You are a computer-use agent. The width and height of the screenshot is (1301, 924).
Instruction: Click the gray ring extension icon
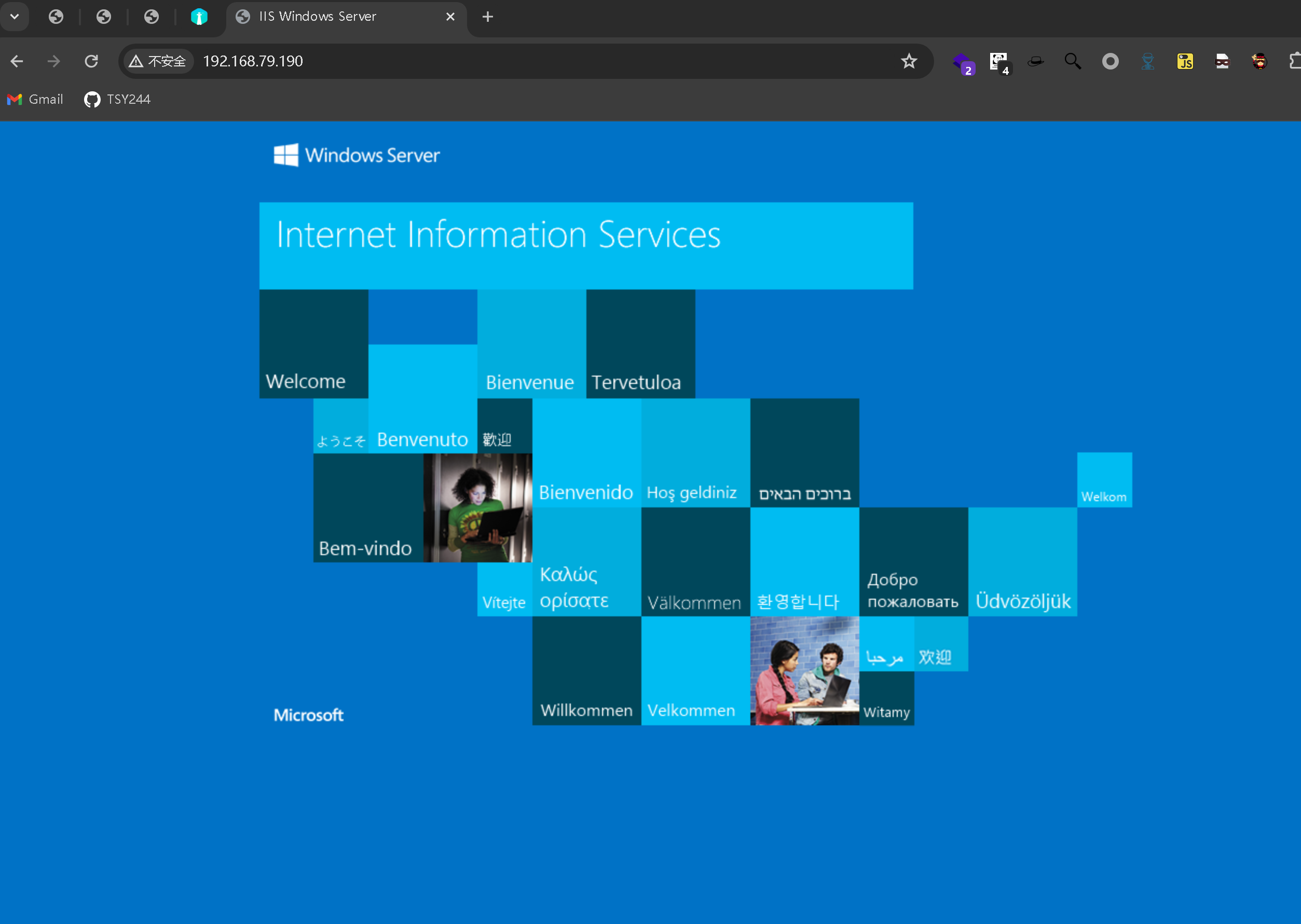[1110, 61]
